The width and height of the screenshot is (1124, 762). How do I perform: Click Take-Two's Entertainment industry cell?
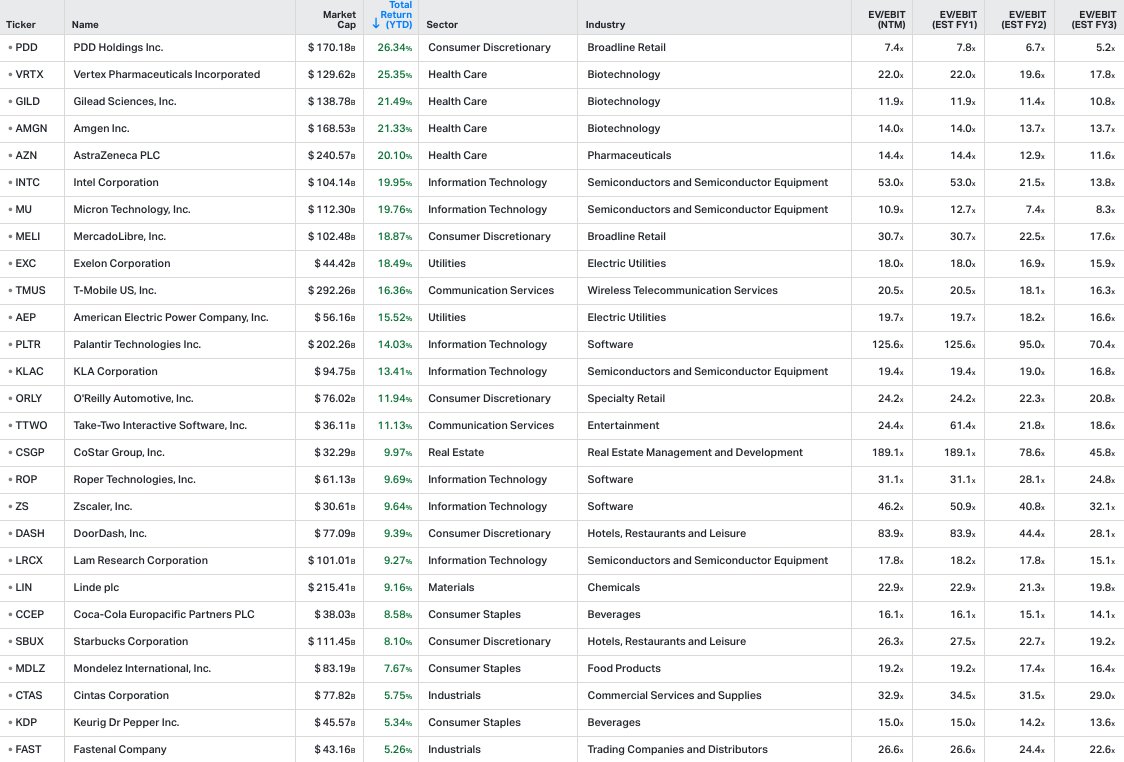pos(623,426)
